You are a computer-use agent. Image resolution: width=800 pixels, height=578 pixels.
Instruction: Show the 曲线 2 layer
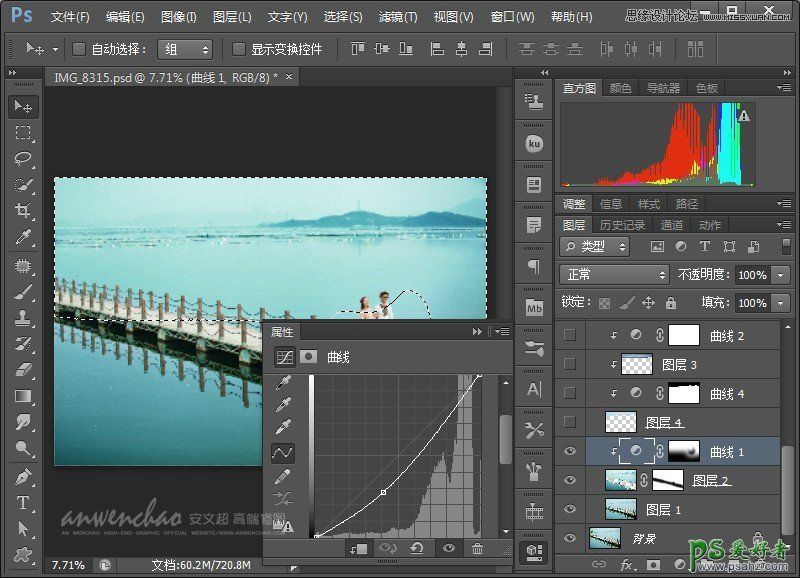[570, 336]
